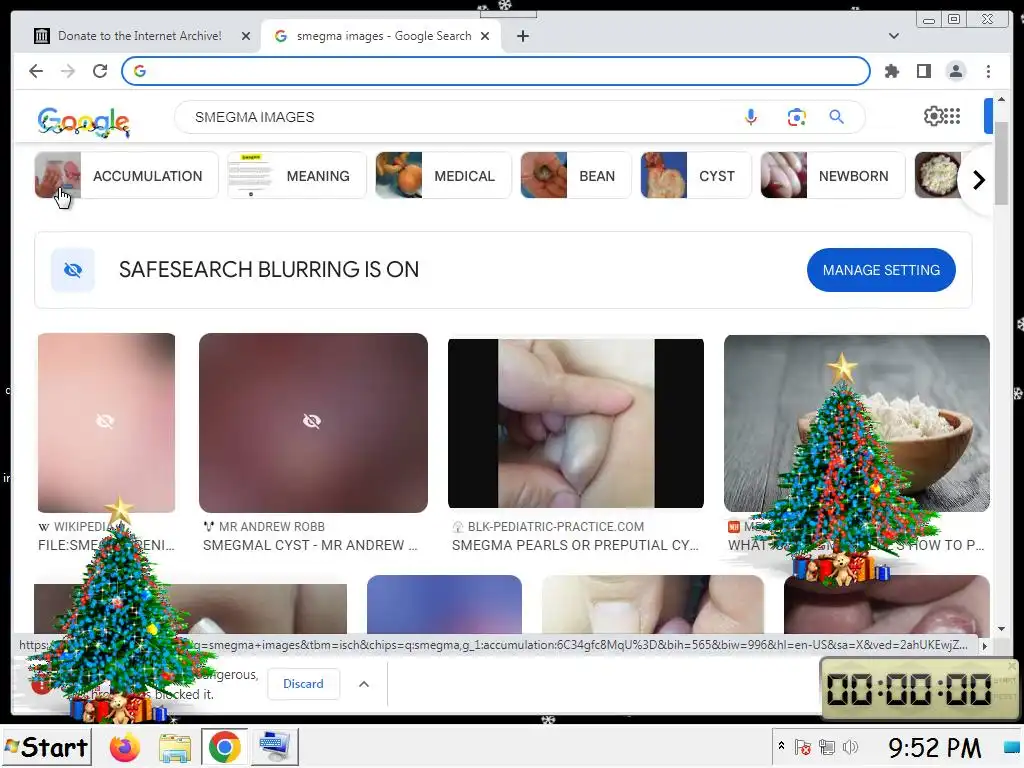This screenshot has width=1024, height=768.
Task: Click the BLK-PEDIATRIC-PRACTICE.COM source link
Action: tap(556, 526)
